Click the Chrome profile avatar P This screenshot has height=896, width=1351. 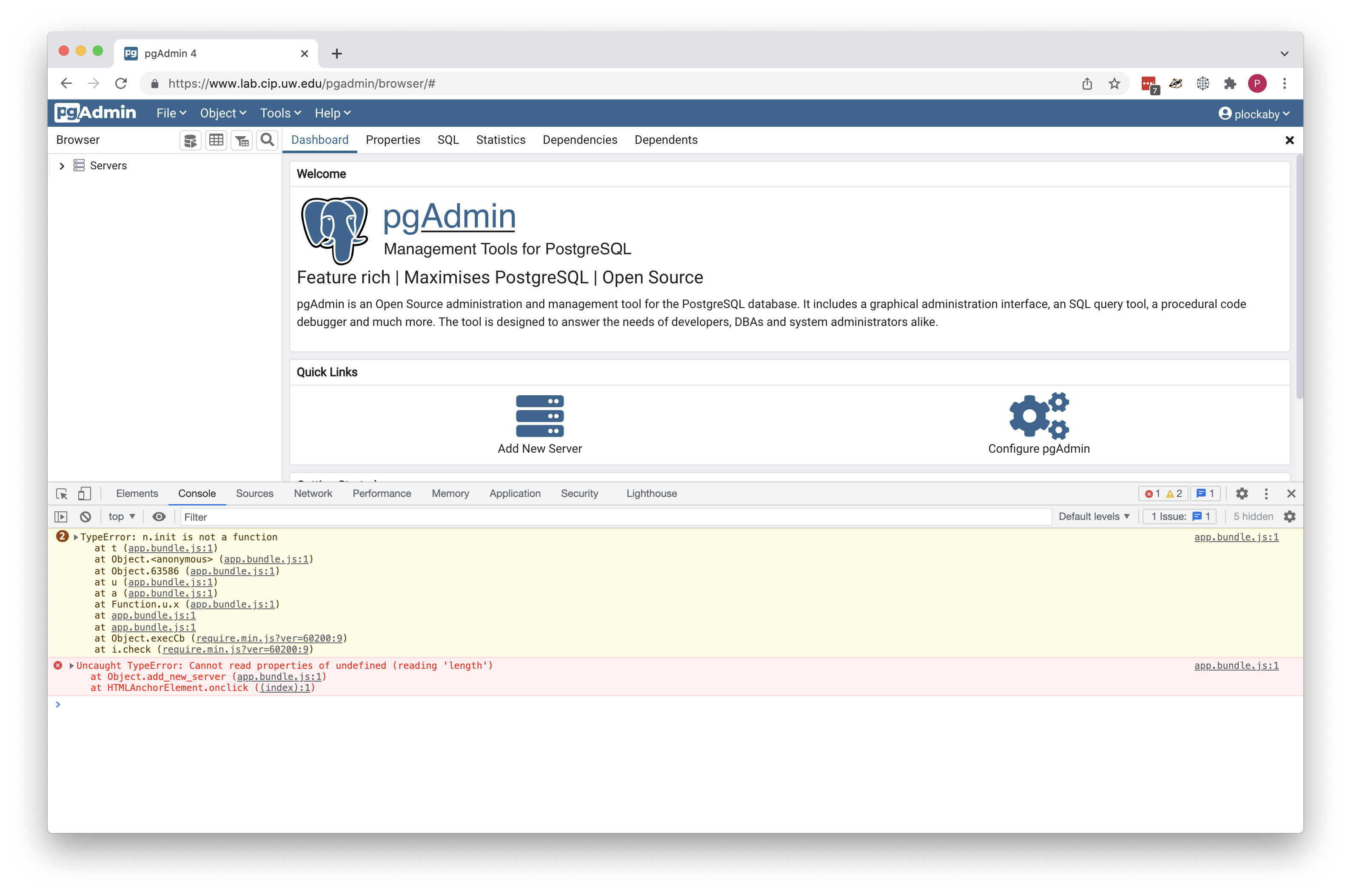pyautogui.click(x=1257, y=84)
